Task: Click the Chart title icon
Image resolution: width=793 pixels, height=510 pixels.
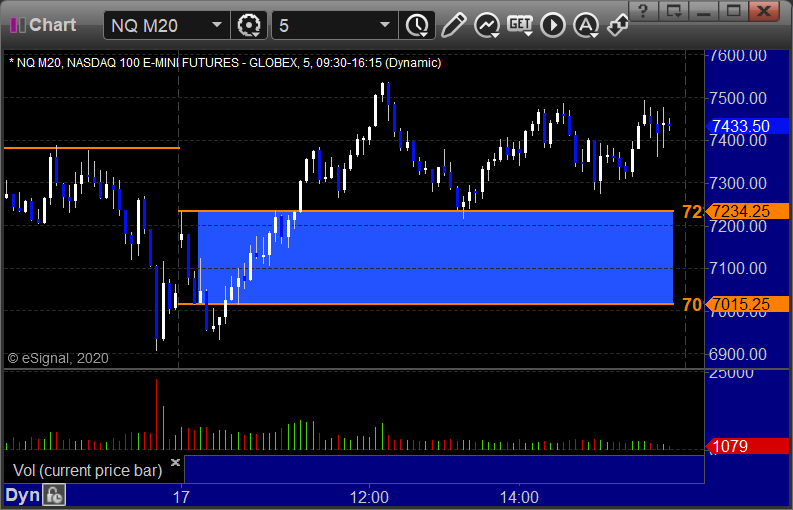Action: [18, 25]
